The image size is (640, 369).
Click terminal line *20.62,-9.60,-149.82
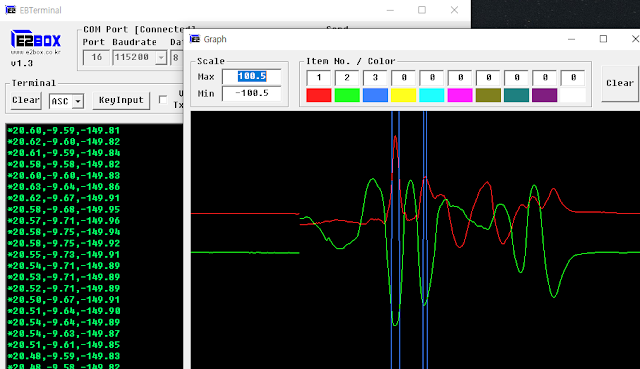(x=64, y=142)
